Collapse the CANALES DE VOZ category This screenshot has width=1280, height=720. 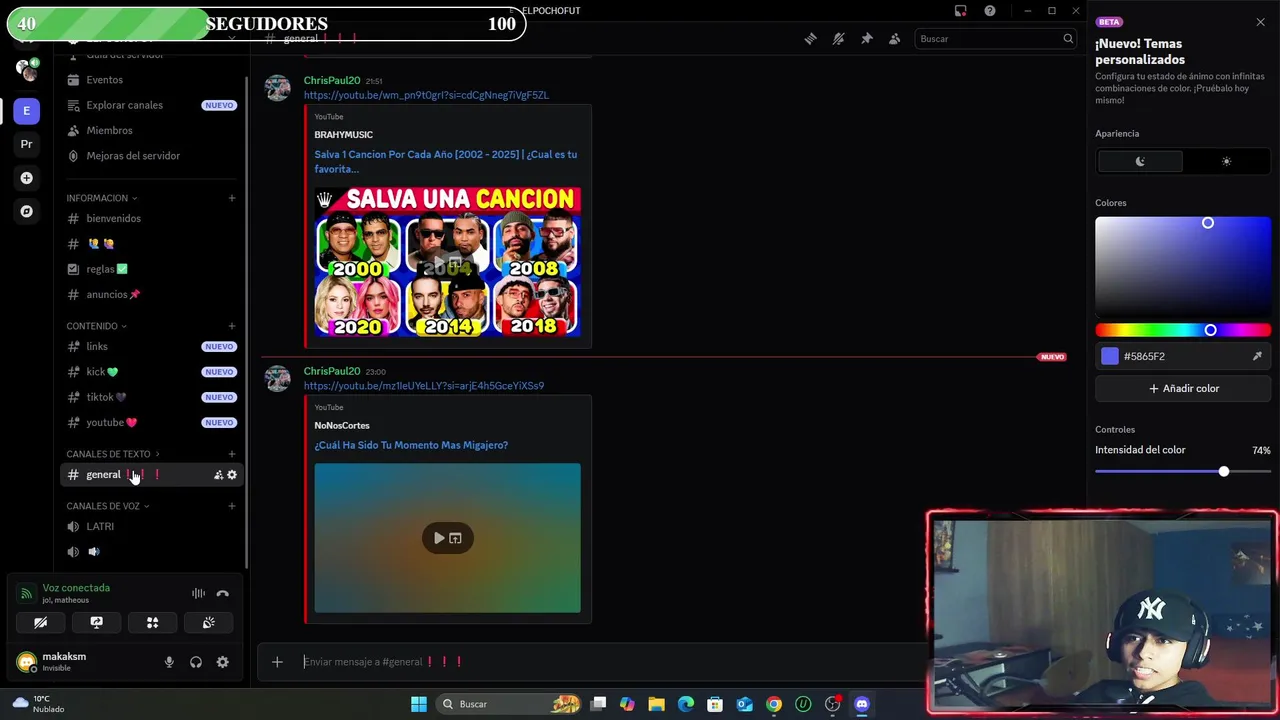(x=108, y=506)
